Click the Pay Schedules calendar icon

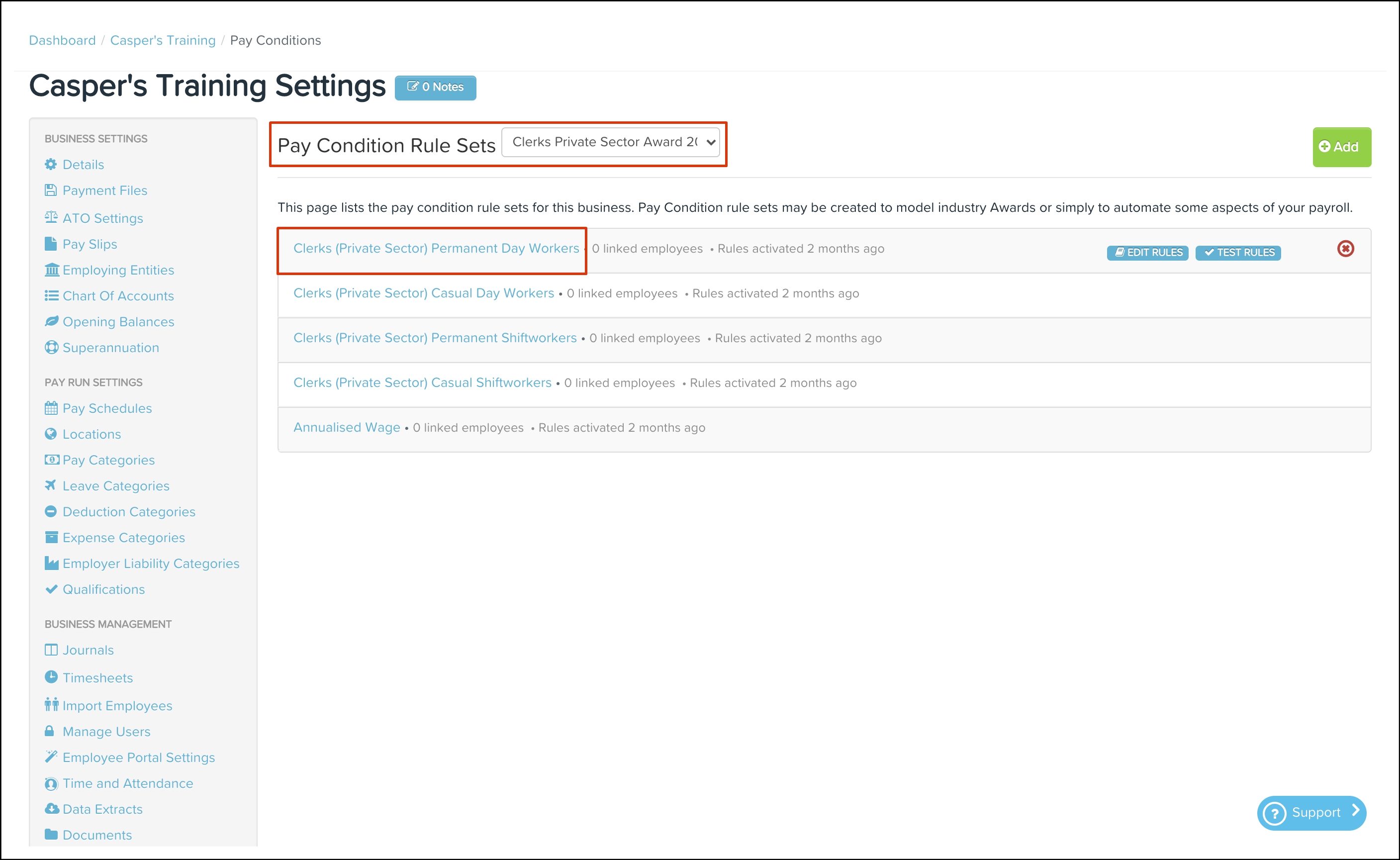[x=51, y=408]
